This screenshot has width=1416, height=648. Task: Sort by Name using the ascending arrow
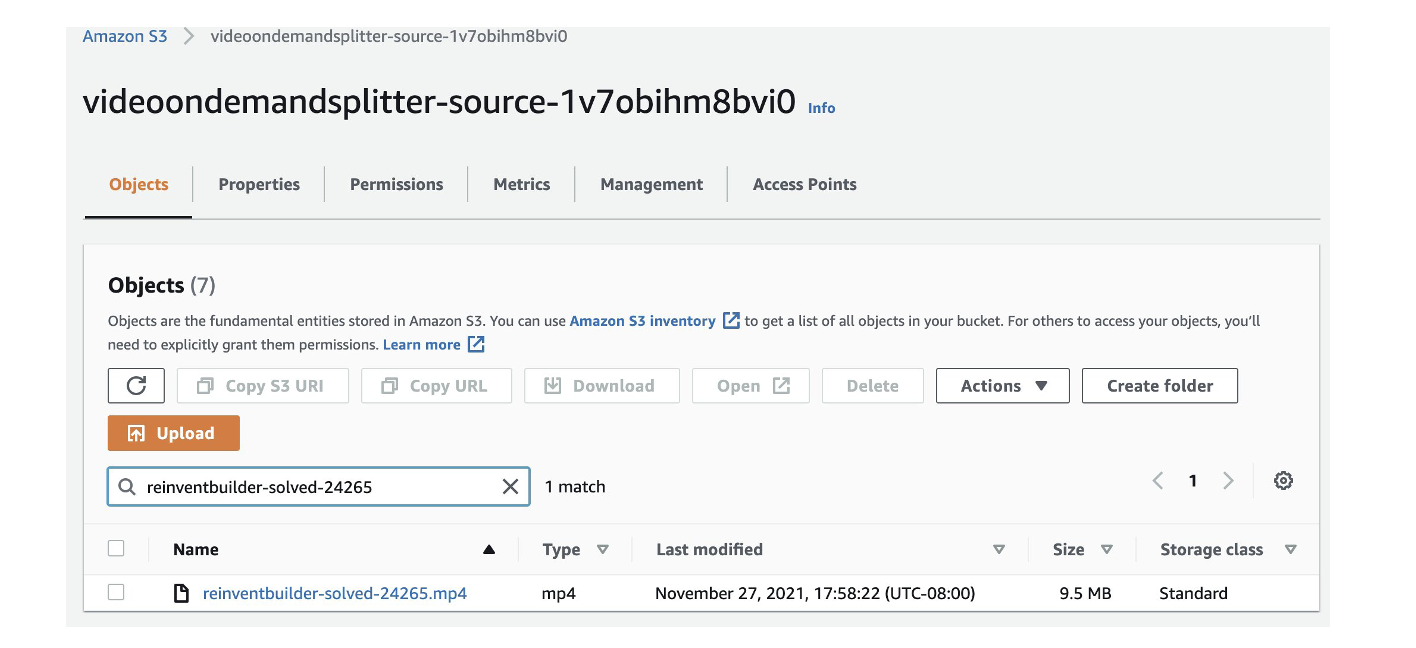click(x=489, y=549)
